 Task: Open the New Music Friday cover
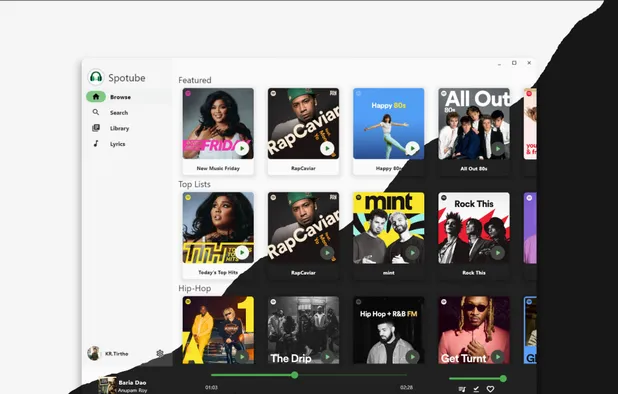click(x=218, y=124)
